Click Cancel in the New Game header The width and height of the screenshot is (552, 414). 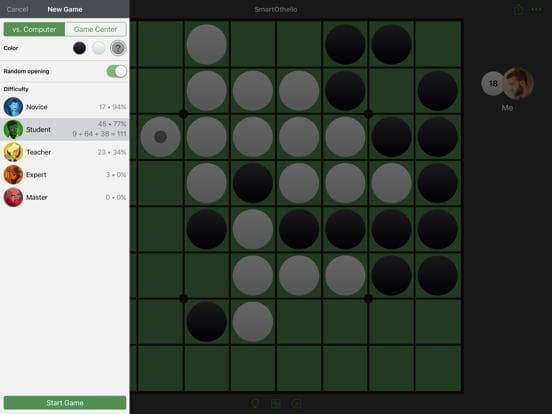pyautogui.click(x=18, y=10)
